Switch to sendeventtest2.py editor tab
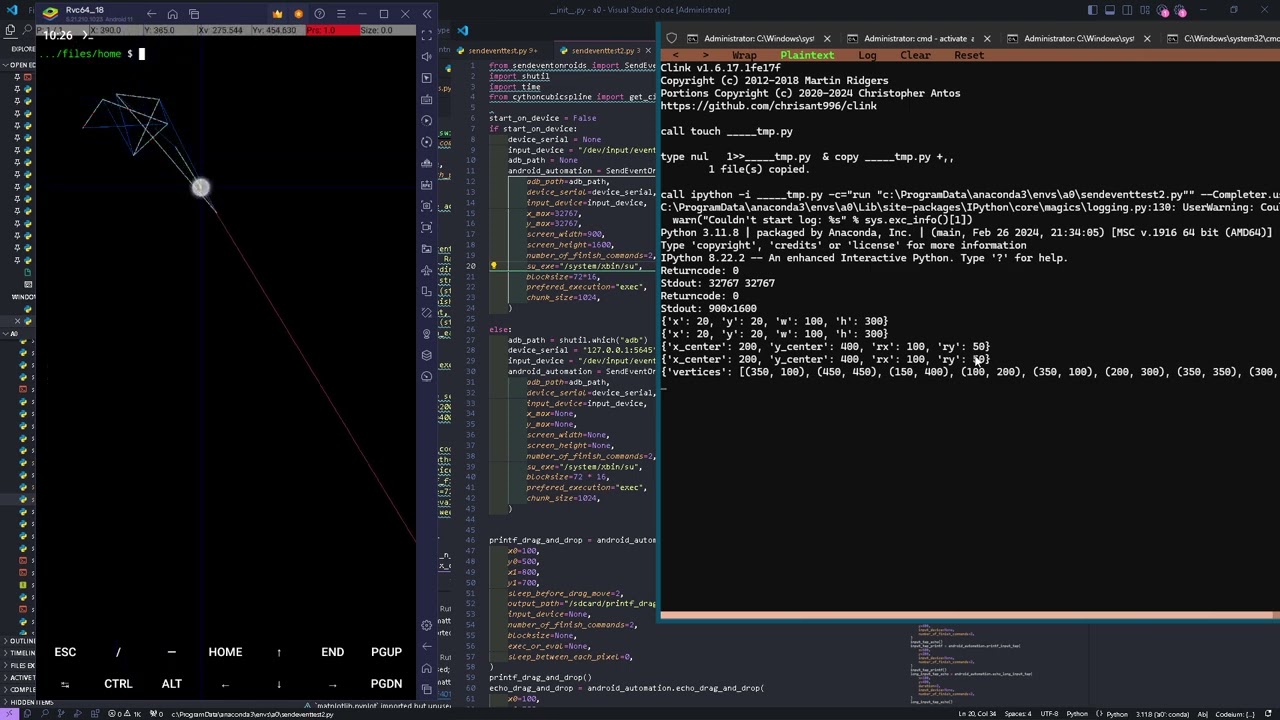Viewport: 1280px width, 720px height. pyautogui.click(x=604, y=50)
